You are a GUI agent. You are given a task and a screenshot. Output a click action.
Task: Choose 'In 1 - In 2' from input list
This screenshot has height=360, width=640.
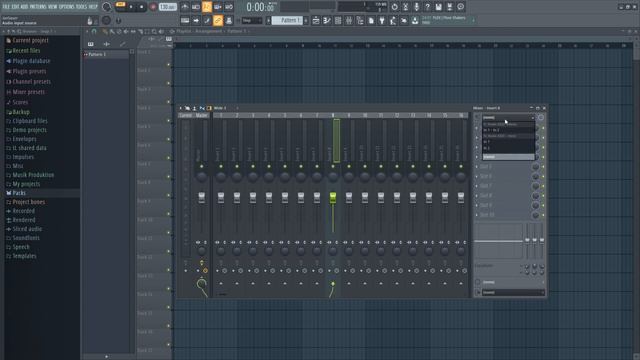coord(508,130)
